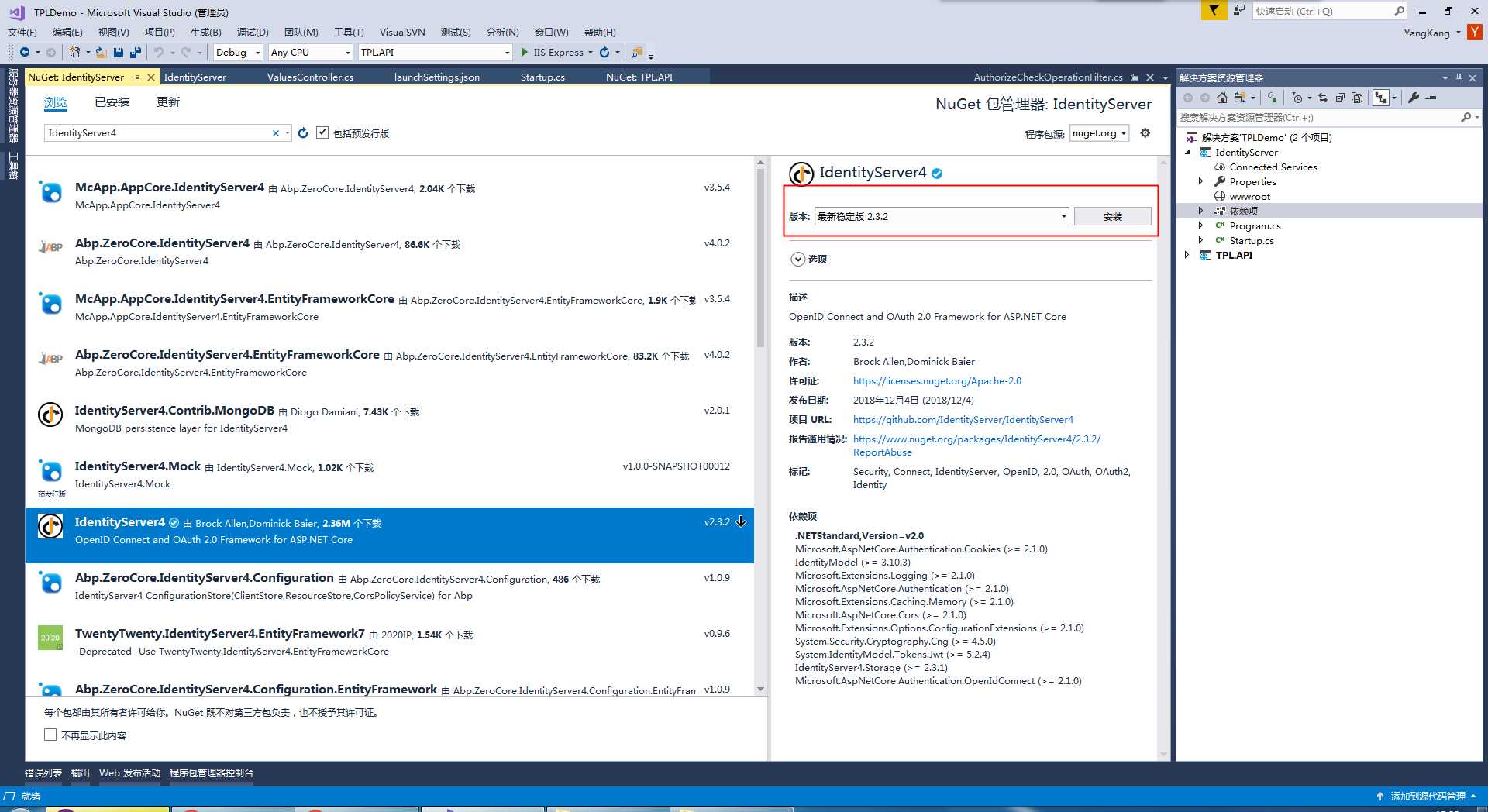
Task: Open the IIS Express target dropdown arrow
Action: coord(591,53)
